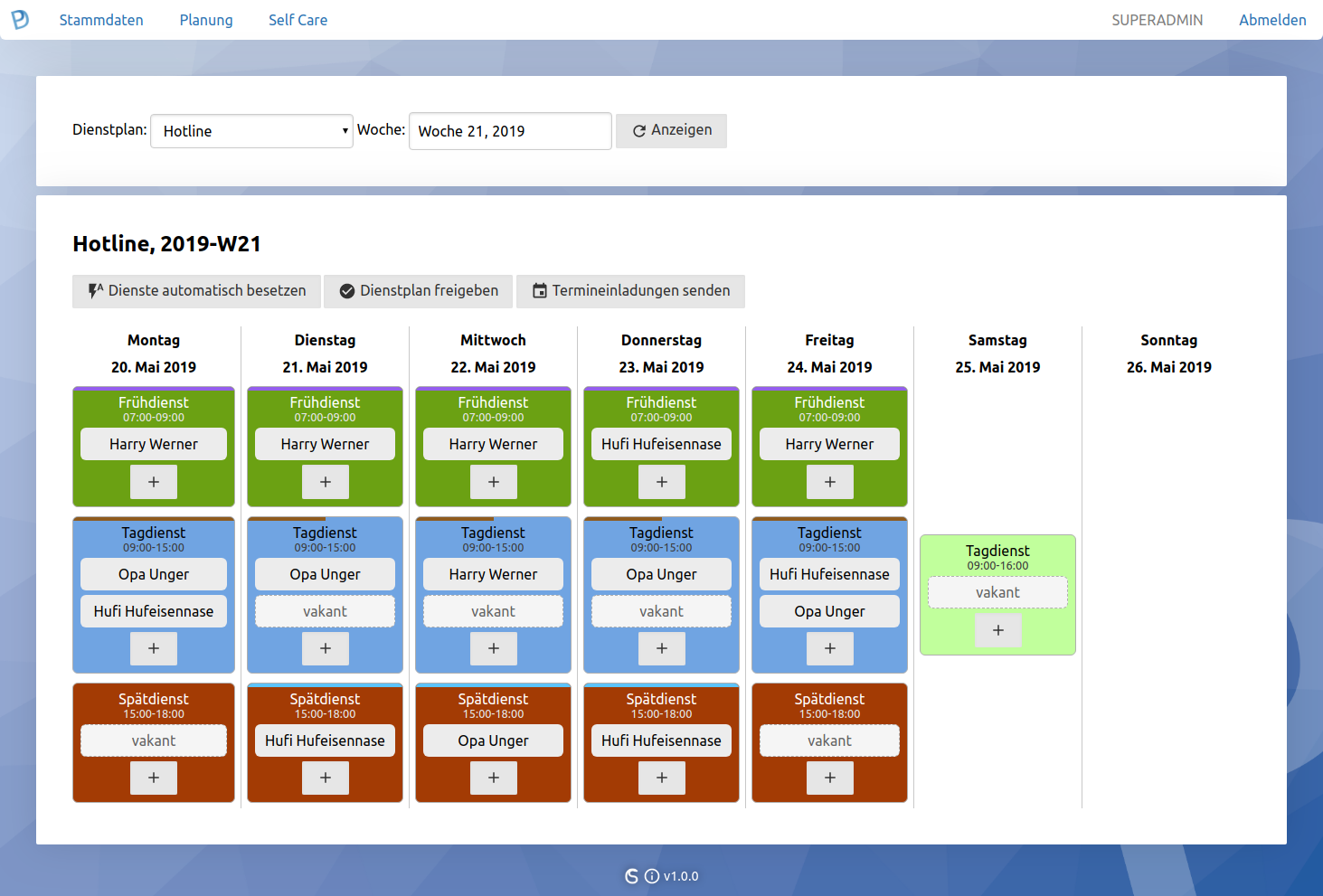Screen dimensions: 1323x896
Task: Select Hufi Hufeisennase in Monday Tagdienst
Action: [154, 611]
